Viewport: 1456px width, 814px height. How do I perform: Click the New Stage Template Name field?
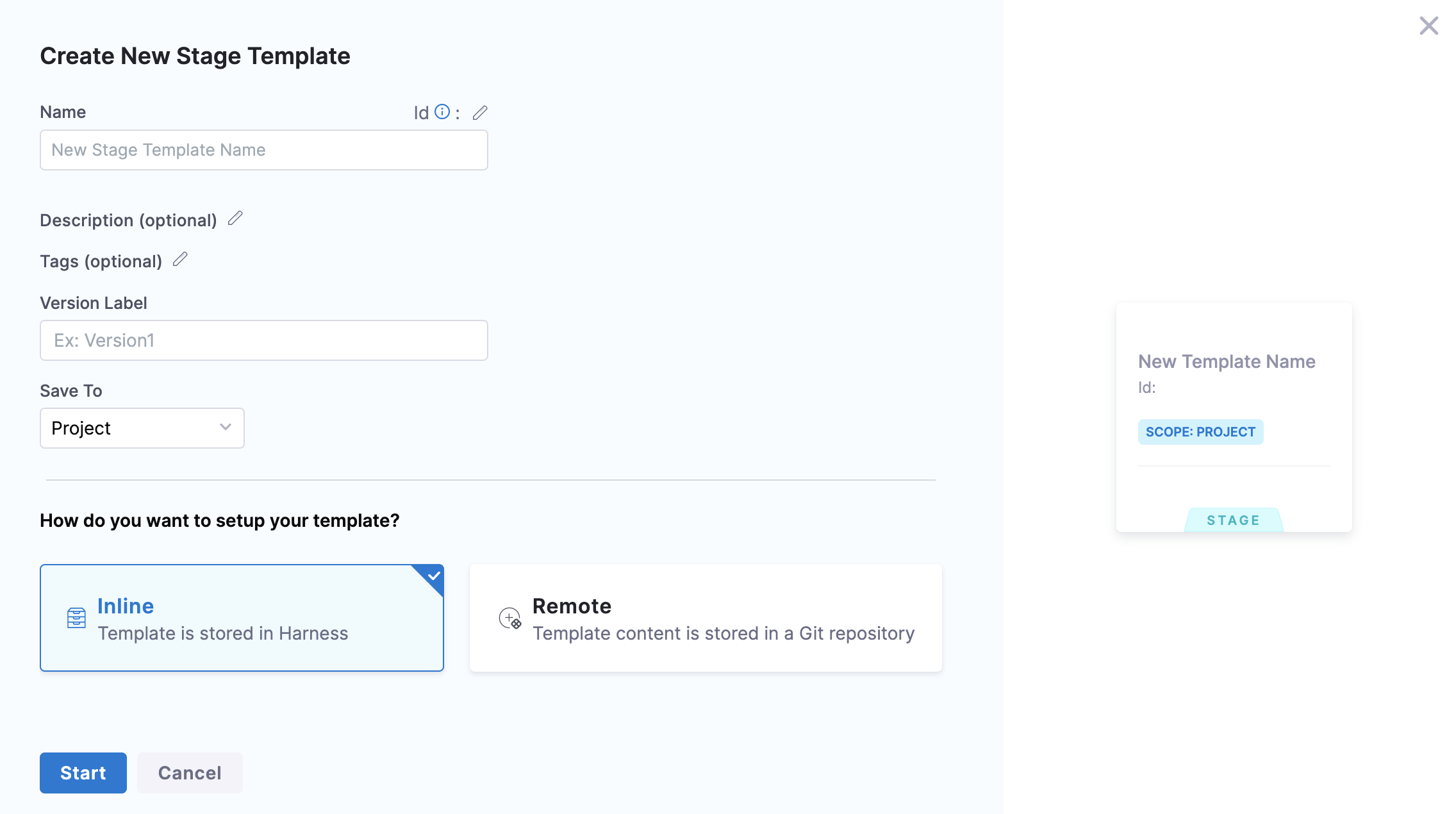tap(263, 150)
